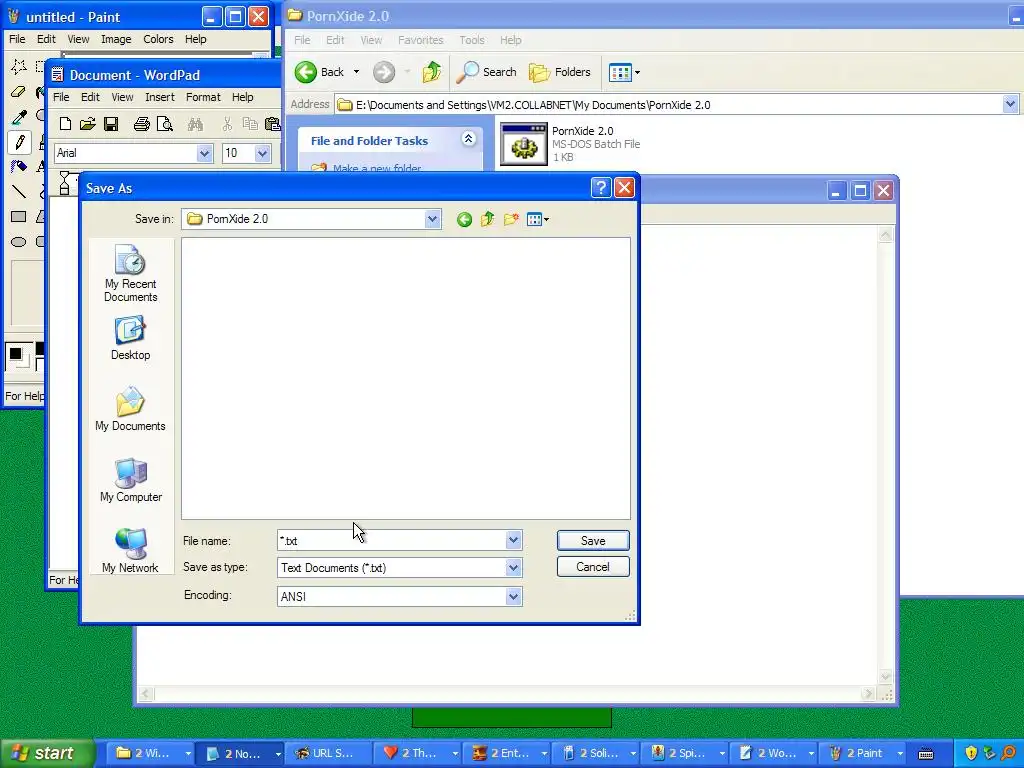1024x768 pixels.
Task: Open the Colors menu in Paint
Action: (x=158, y=39)
